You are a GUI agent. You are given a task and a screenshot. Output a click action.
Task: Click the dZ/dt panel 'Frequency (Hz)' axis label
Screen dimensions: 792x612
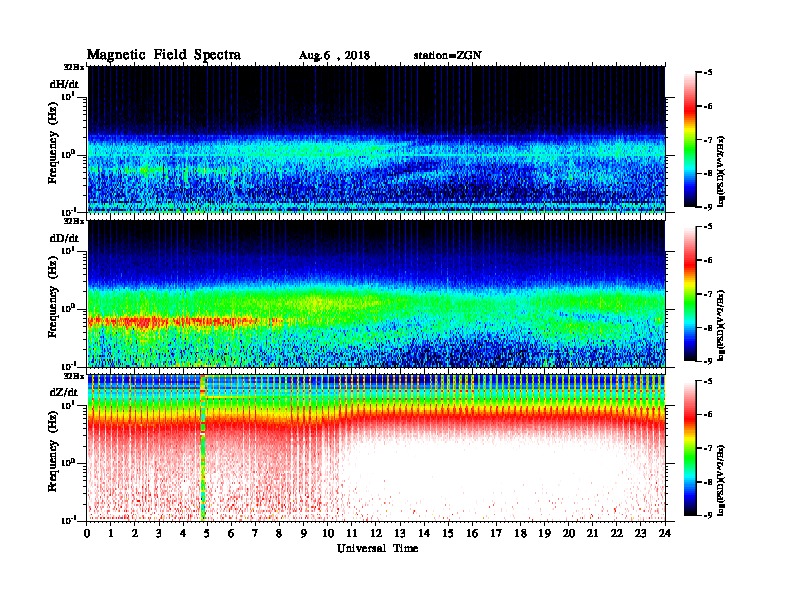point(53,452)
